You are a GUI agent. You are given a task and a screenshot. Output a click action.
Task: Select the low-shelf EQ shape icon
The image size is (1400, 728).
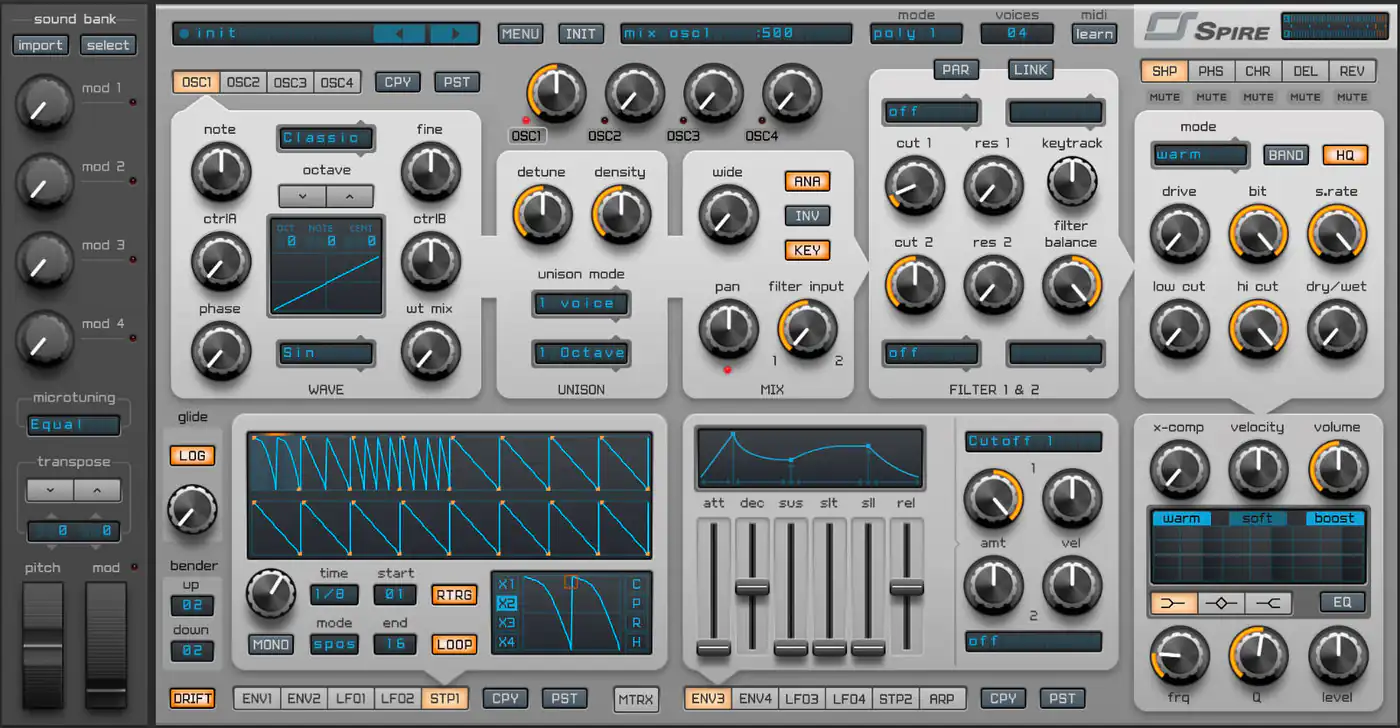click(1174, 603)
